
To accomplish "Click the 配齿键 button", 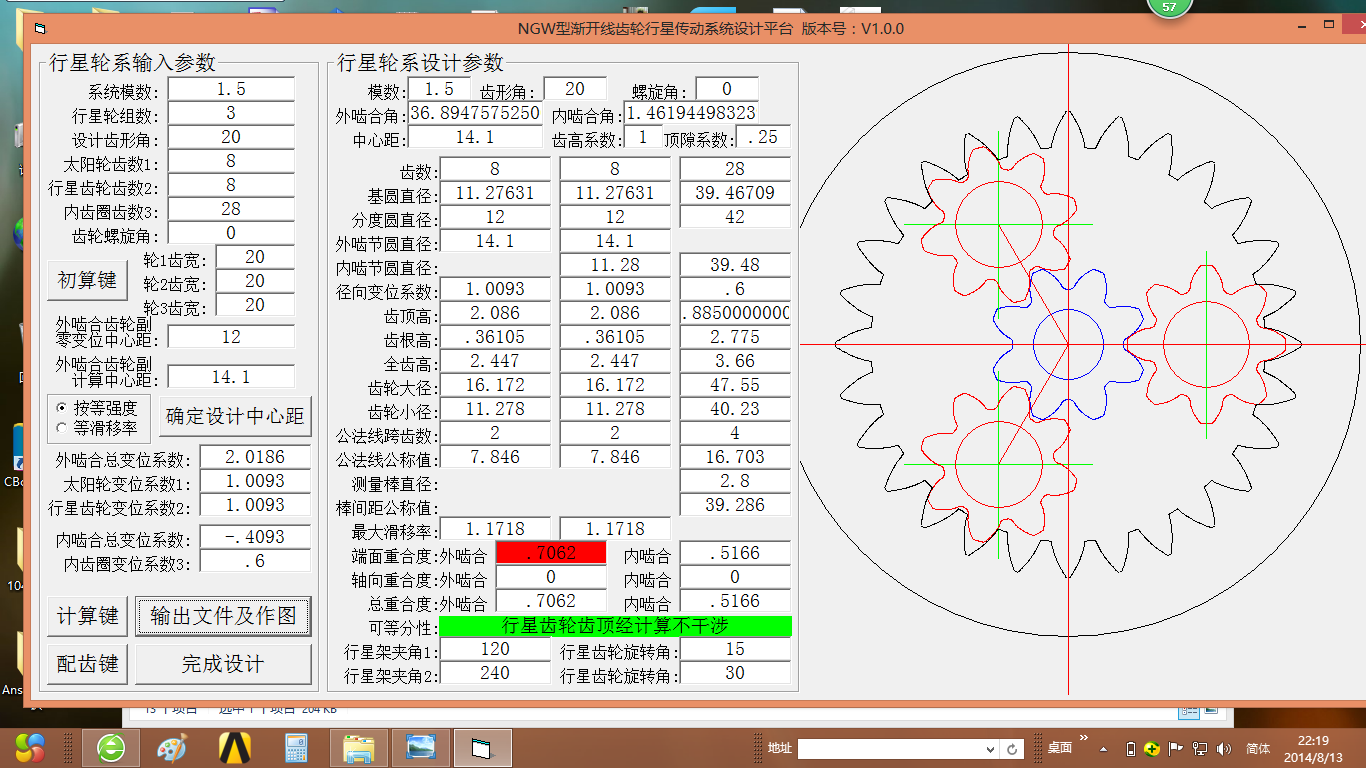I will (87, 664).
